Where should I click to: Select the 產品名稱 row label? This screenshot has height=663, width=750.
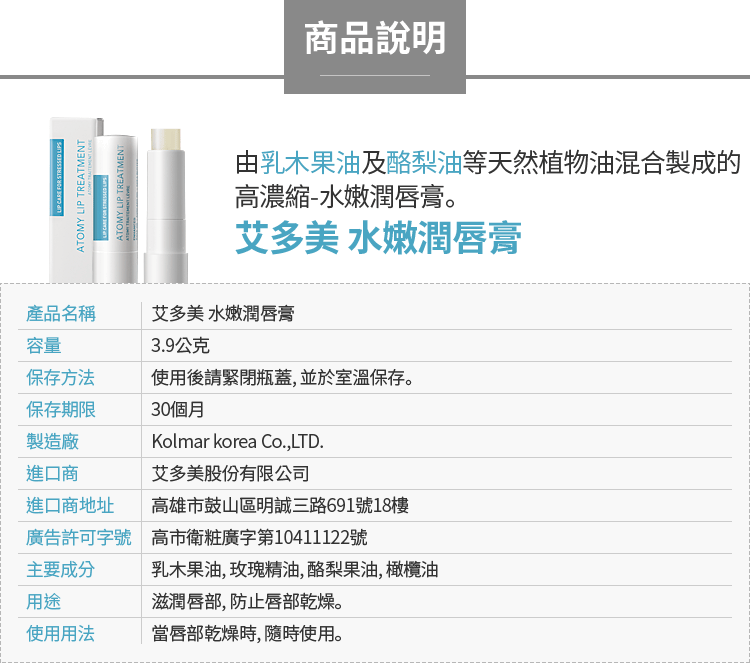click(x=61, y=314)
